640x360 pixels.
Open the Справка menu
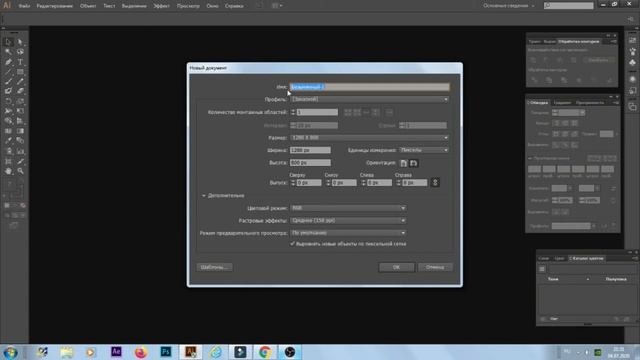click(234, 6)
